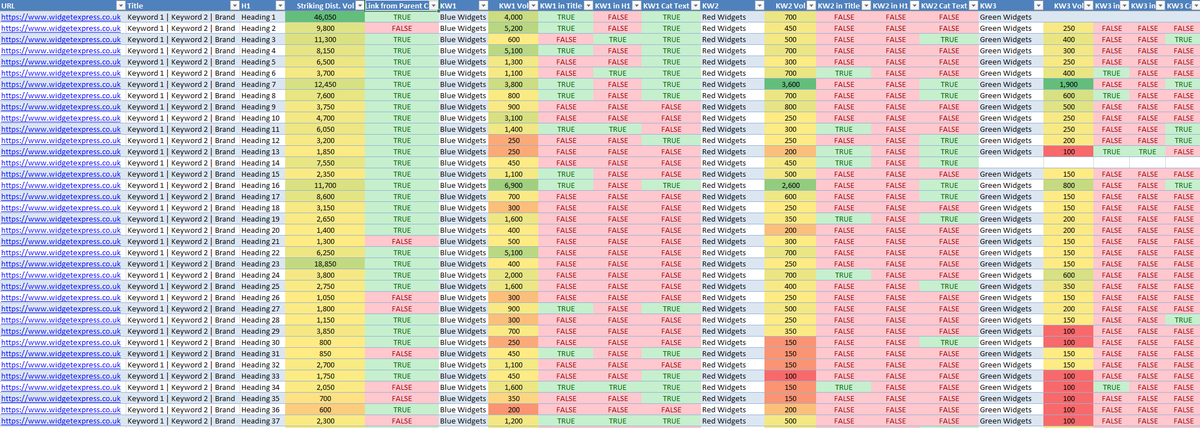The height and width of the screenshot is (428, 1200).
Task: Open the KW2 in Title filter dropdown
Action: click(x=864, y=6)
